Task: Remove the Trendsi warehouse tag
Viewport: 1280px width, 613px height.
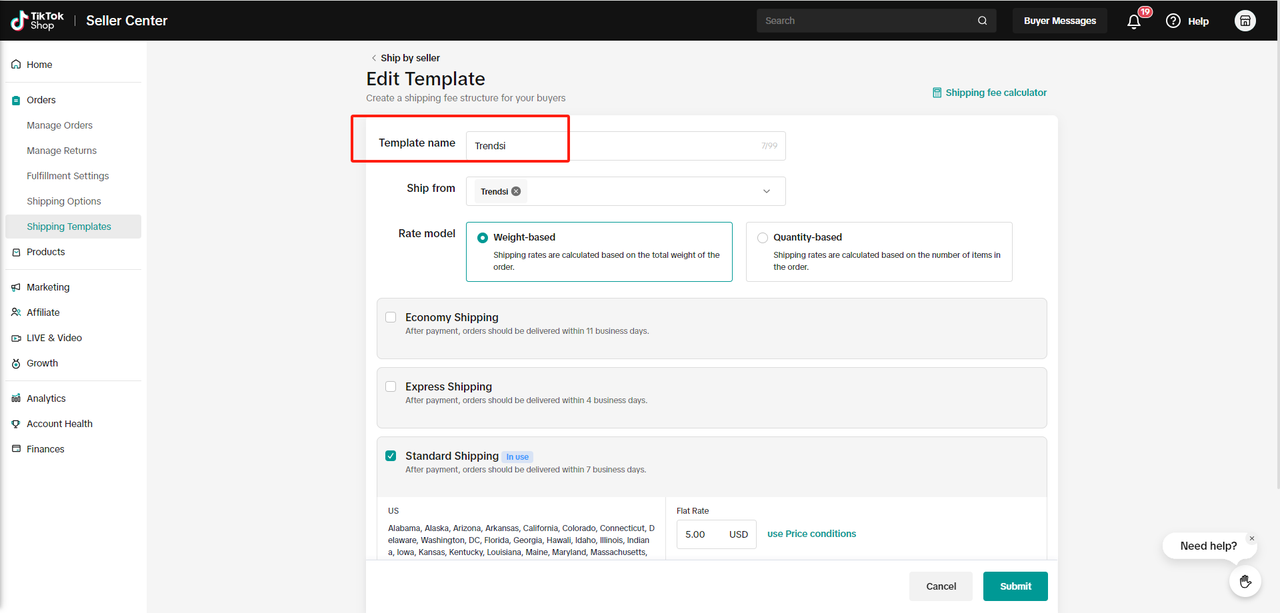Action: [516, 191]
